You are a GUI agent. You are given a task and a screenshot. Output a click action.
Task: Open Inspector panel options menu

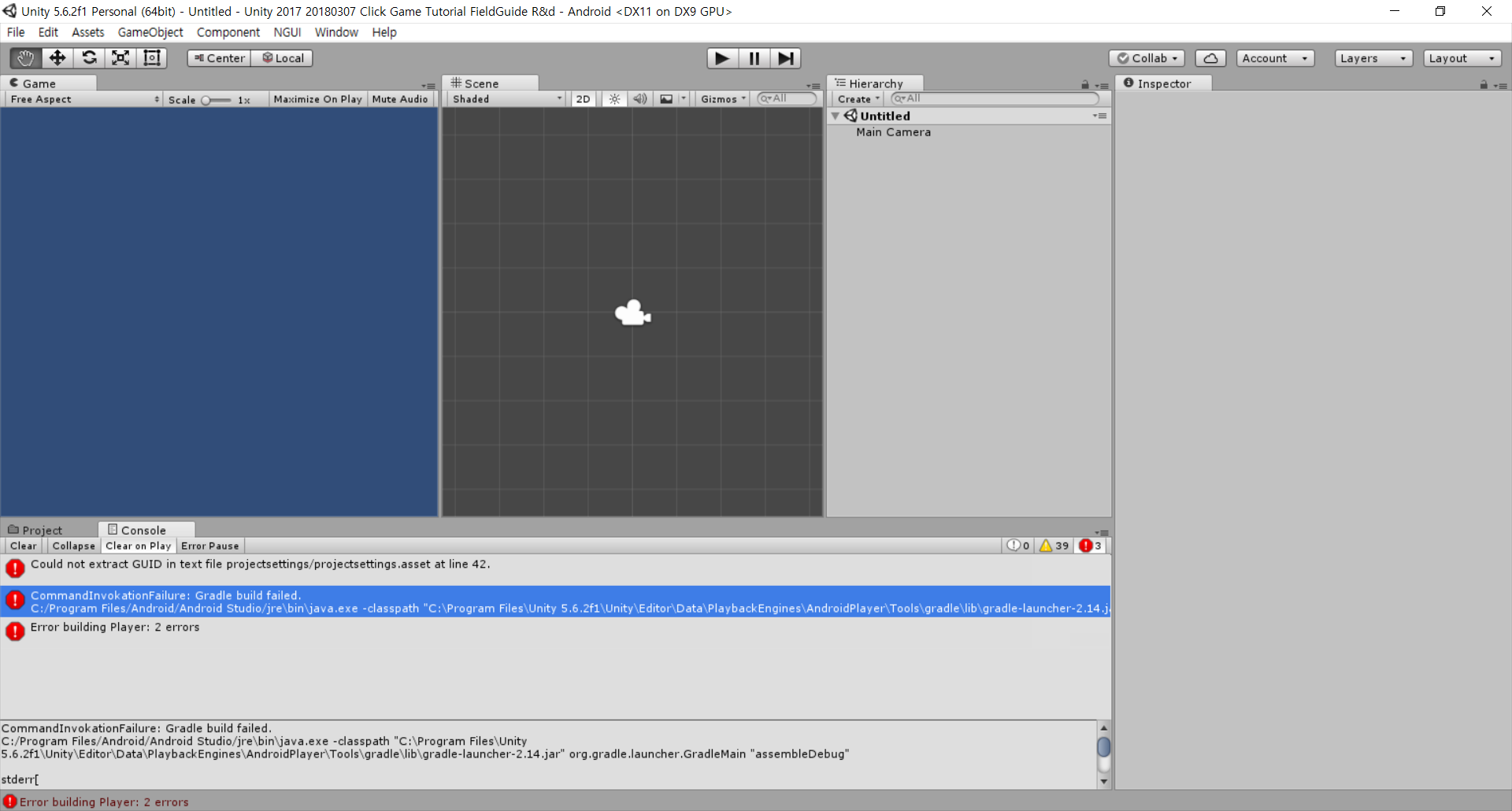click(1501, 86)
